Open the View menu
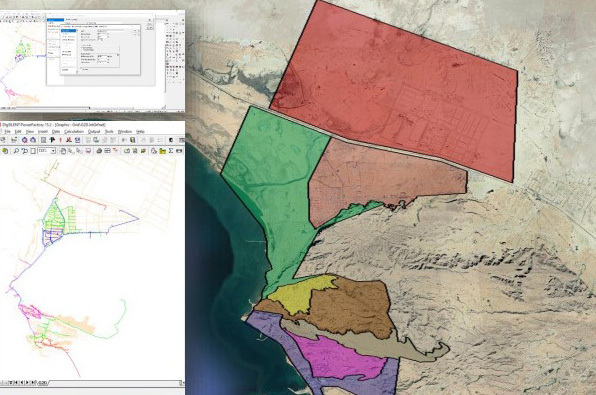 point(30,132)
